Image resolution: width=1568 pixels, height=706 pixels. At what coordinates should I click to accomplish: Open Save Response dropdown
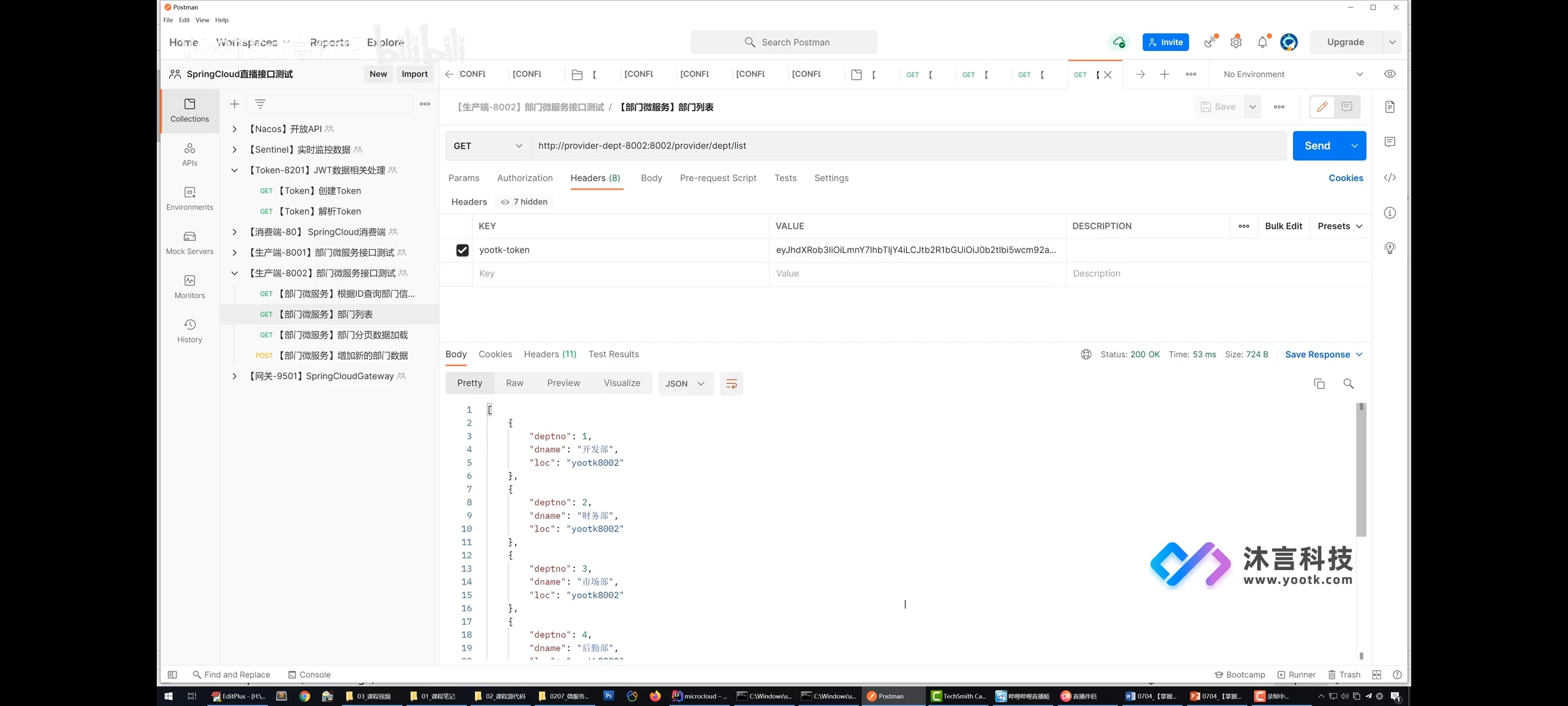[1323, 354]
